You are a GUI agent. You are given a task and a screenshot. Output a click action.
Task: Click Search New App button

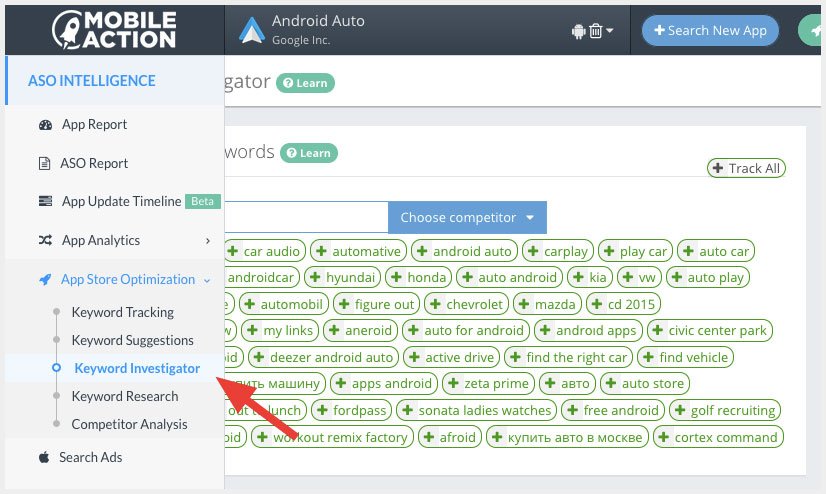click(710, 31)
